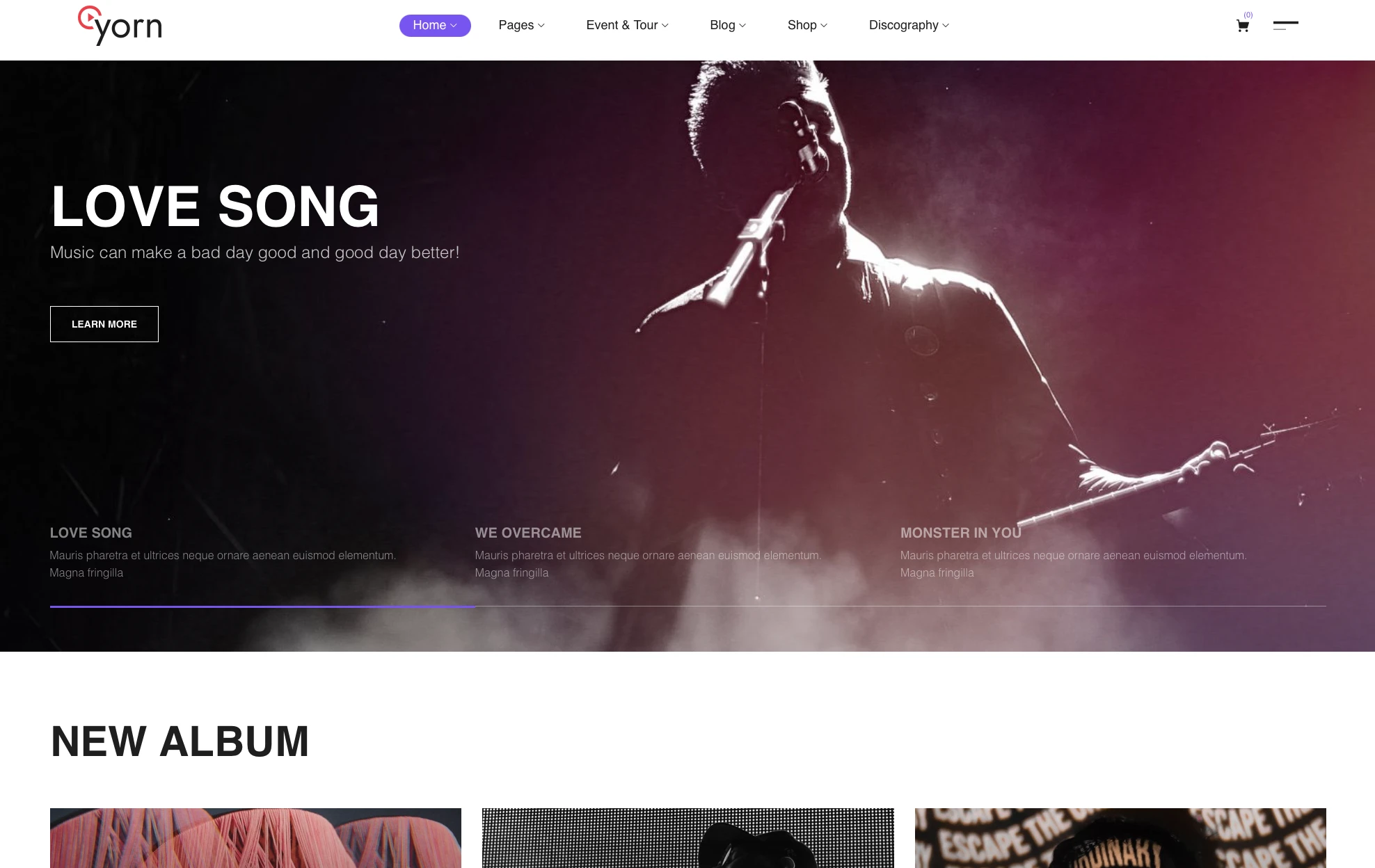
Task: Click the LEARN MORE button
Action: pos(104,324)
